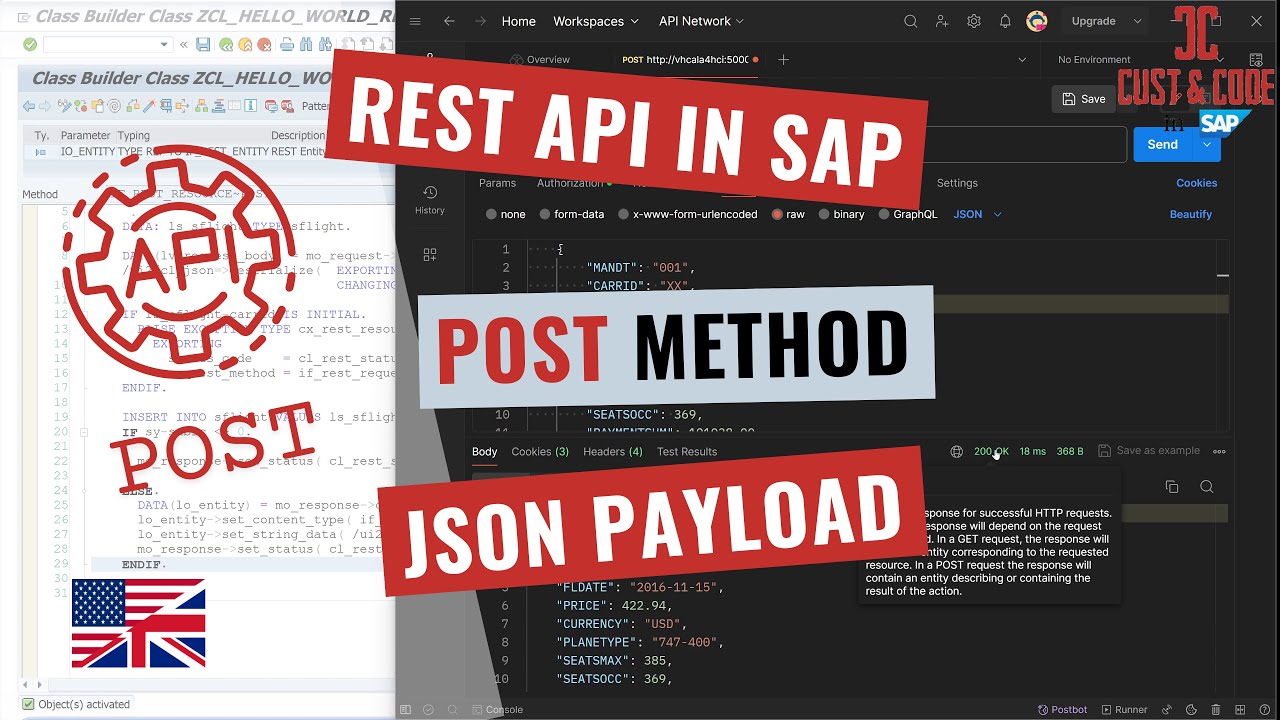Click the network globe icon
The height and width of the screenshot is (720, 1280).
956,451
